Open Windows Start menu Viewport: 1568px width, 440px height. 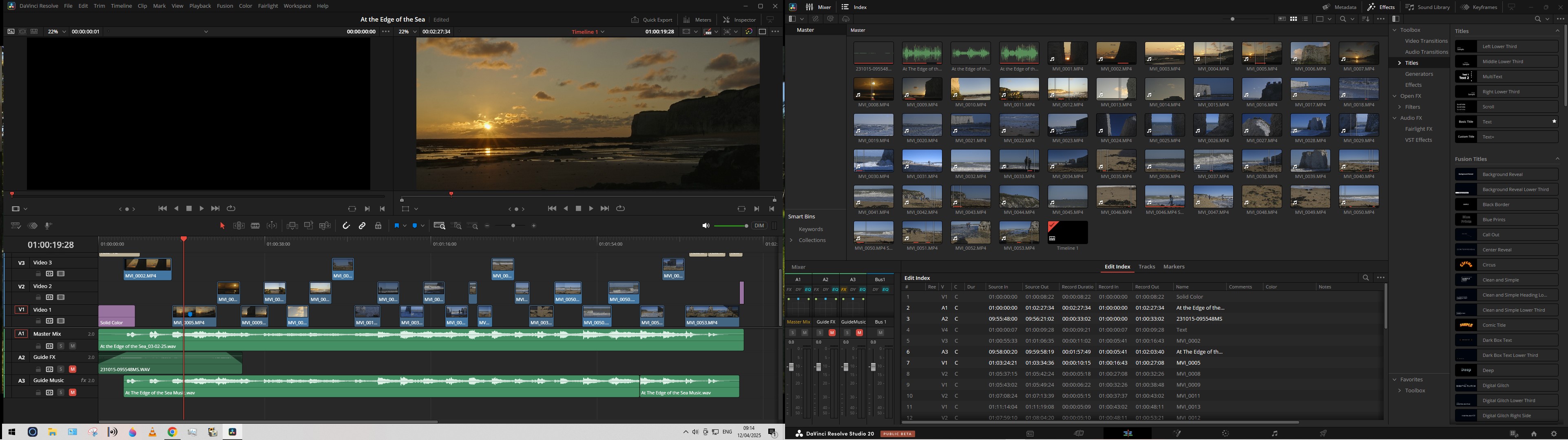tap(11, 432)
